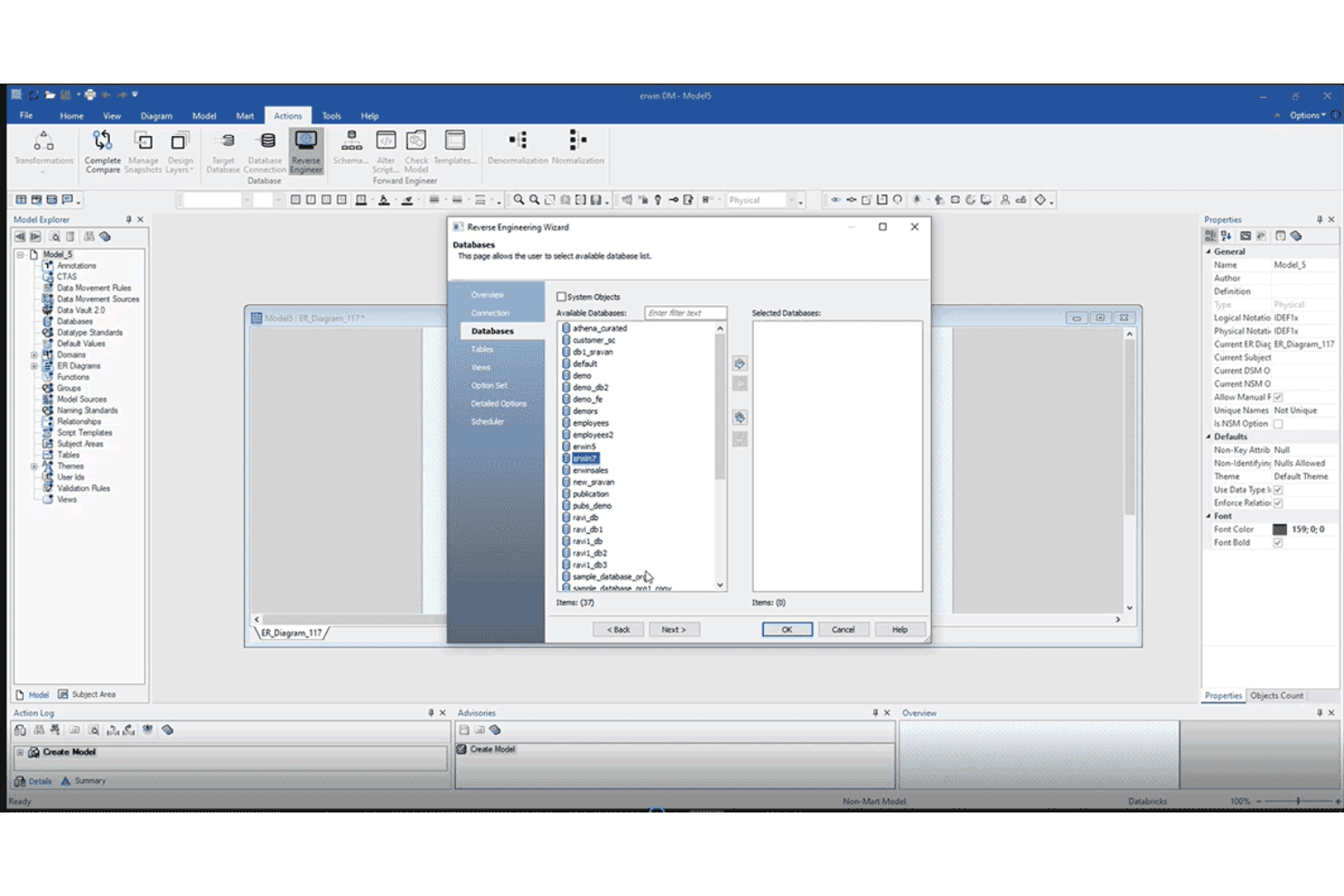Click the Schema forward engineer icon
This screenshot has width=1344, height=896.
point(351,147)
